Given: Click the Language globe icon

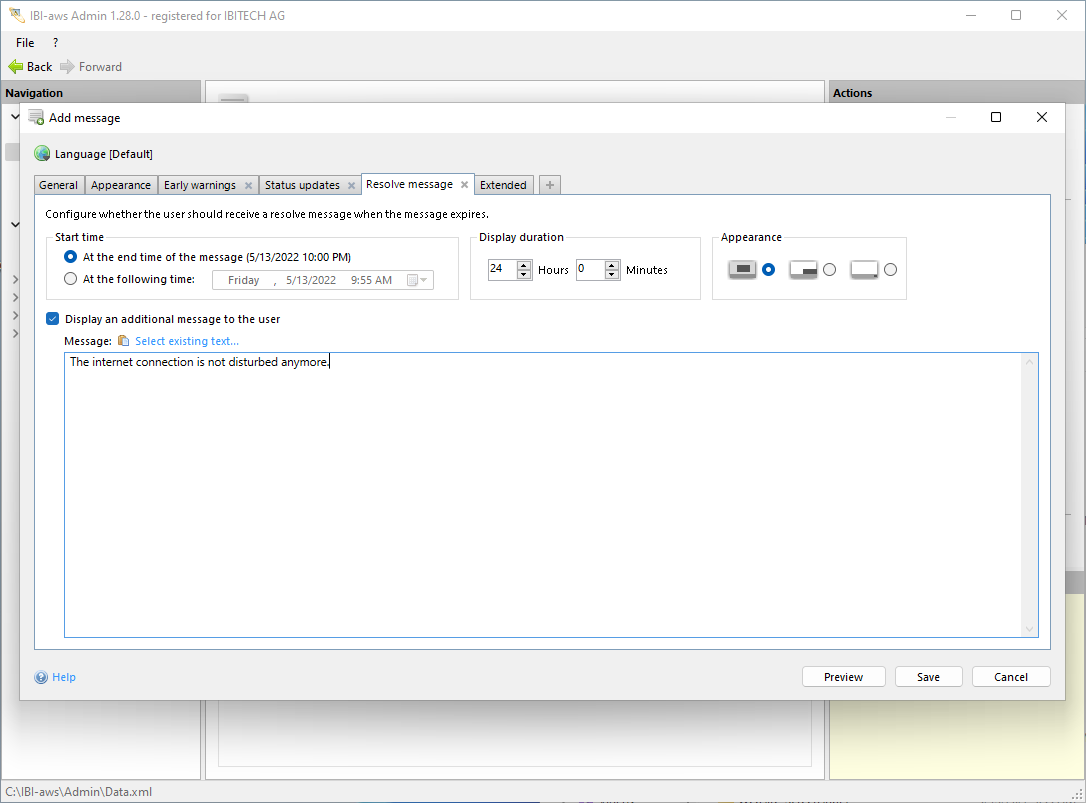Looking at the screenshot, I should pyautogui.click(x=42, y=154).
